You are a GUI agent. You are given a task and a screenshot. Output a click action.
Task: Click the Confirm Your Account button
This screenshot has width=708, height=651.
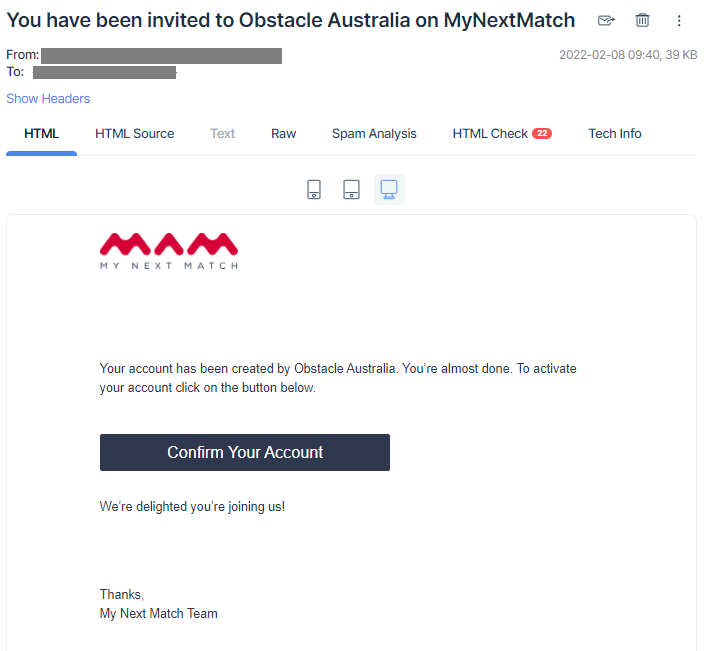click(x=245, y=452)
